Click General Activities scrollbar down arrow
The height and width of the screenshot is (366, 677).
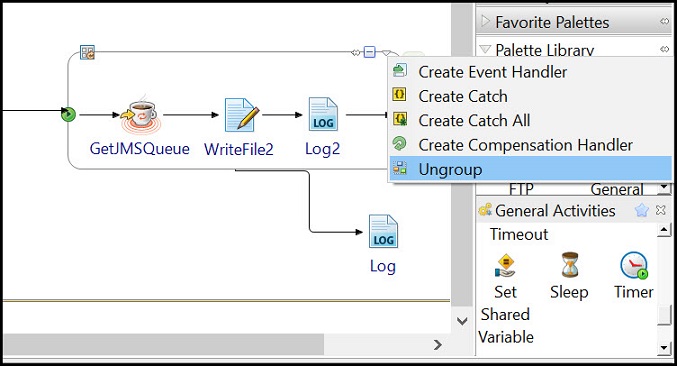tap(664, 348)
